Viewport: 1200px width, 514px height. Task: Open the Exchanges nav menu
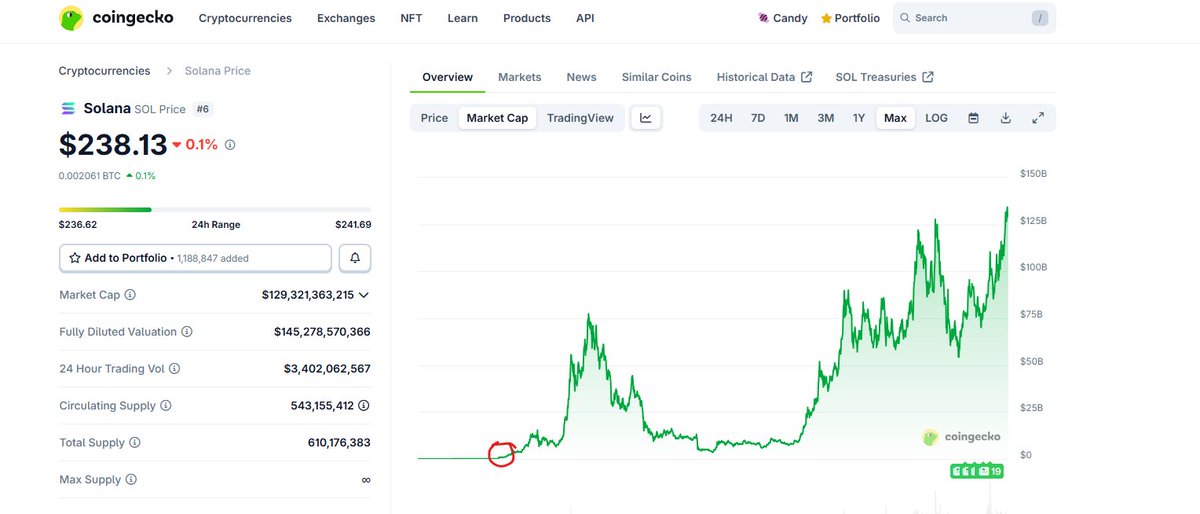click(346, 18)
